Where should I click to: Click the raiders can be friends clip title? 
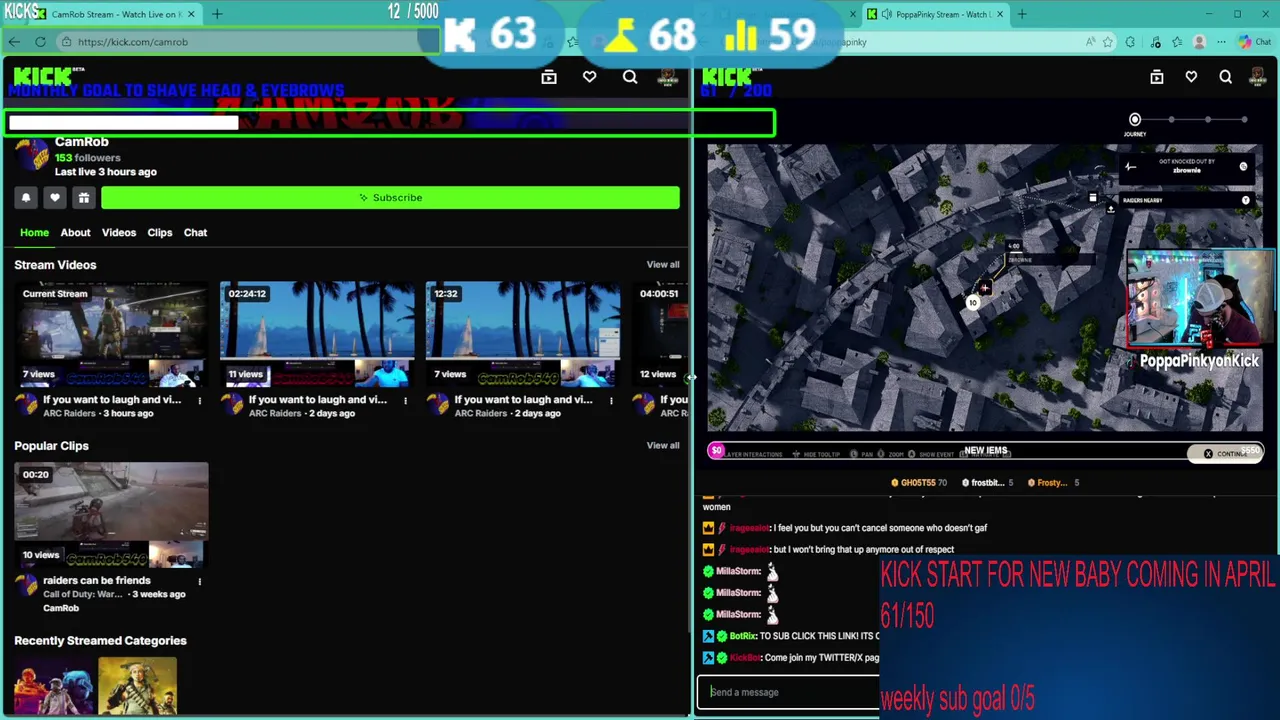pyautogui.click(x=97, y=580)
